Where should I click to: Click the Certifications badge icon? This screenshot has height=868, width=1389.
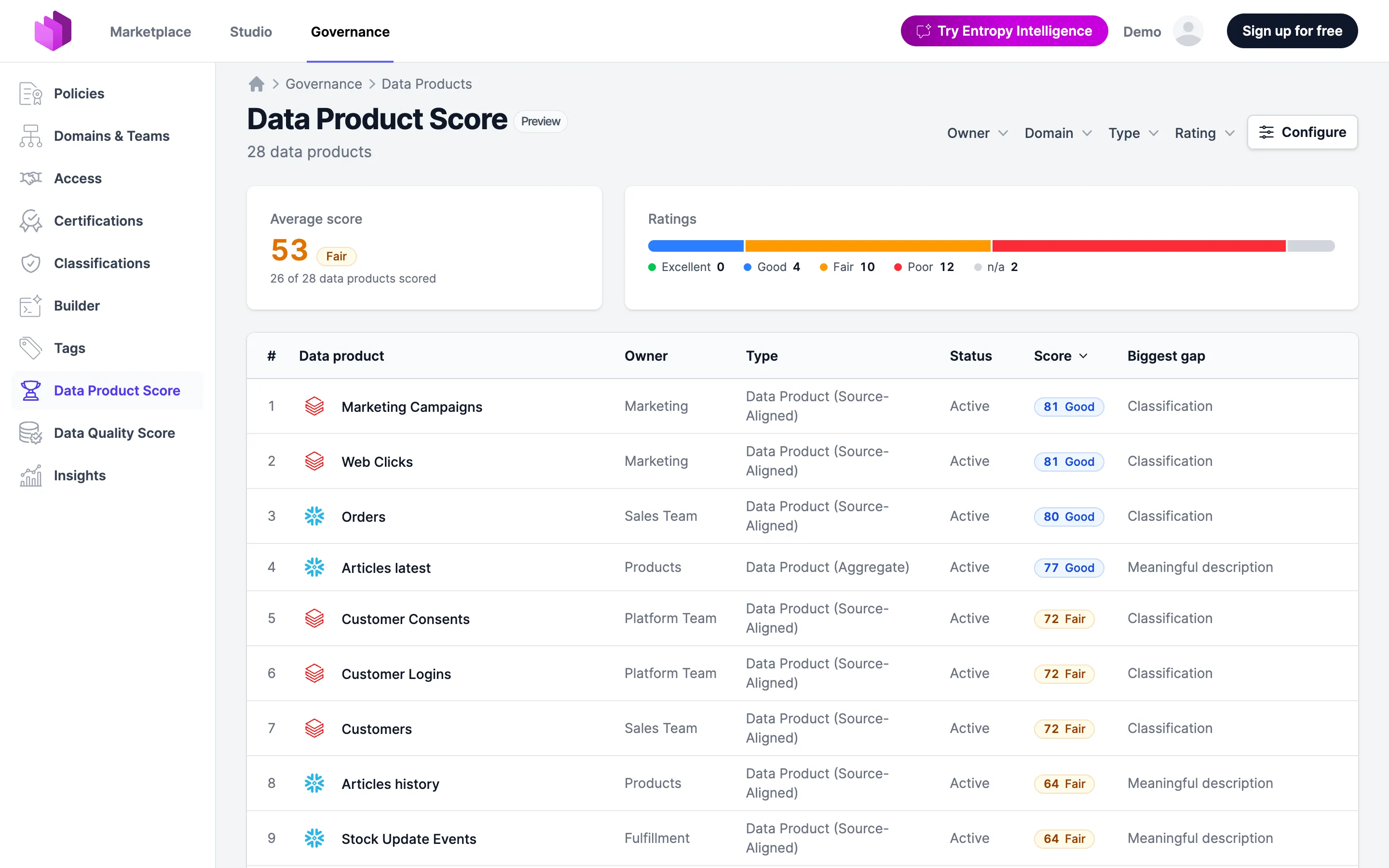point(30,221)
